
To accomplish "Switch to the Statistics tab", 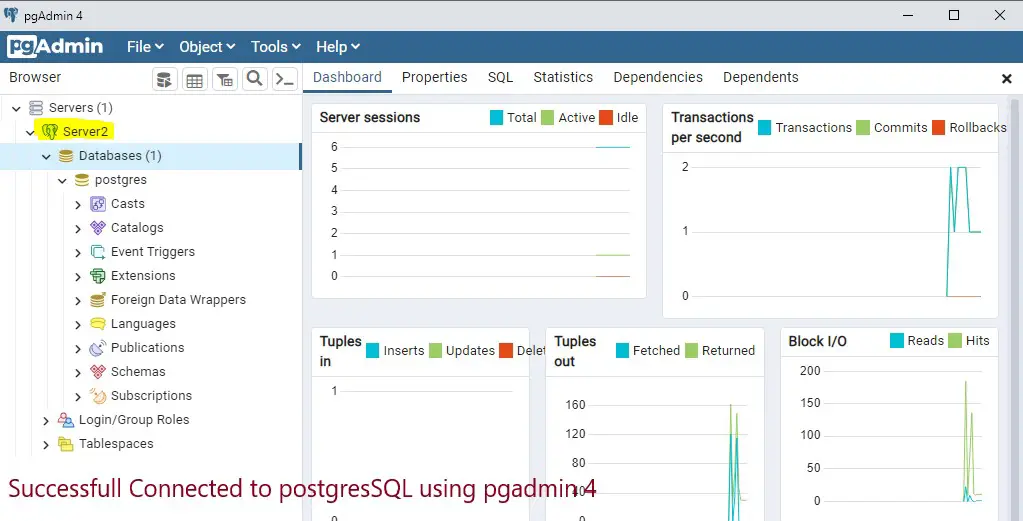I will coord(563,77).
